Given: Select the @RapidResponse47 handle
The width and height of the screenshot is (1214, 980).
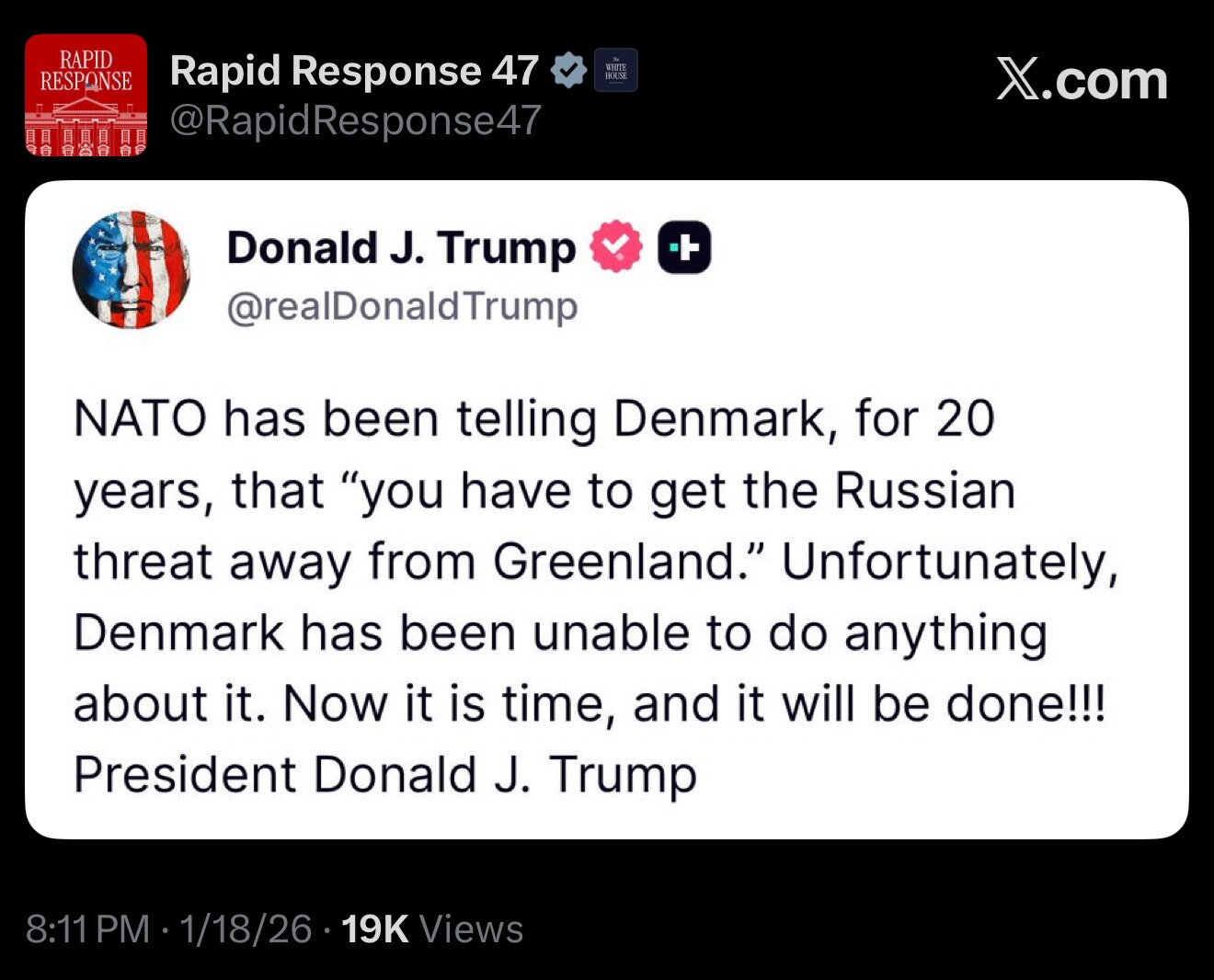Looking at the screenshot, I should (355, 119).
